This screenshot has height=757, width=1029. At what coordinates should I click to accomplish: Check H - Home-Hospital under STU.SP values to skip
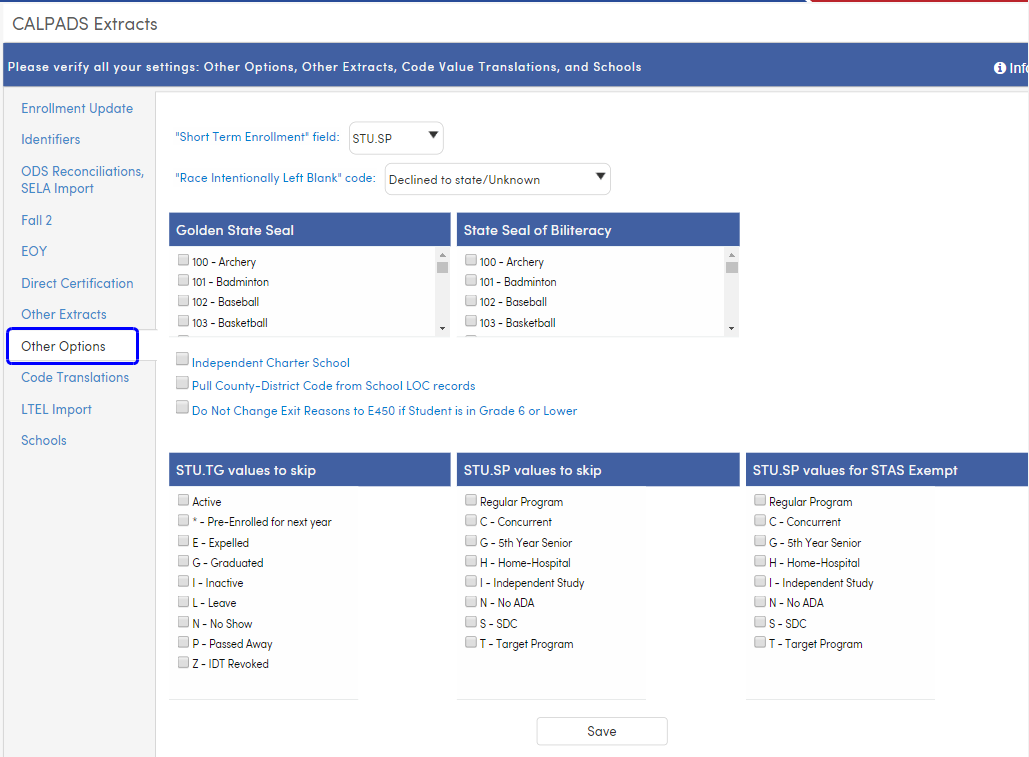tap(470, 561)
